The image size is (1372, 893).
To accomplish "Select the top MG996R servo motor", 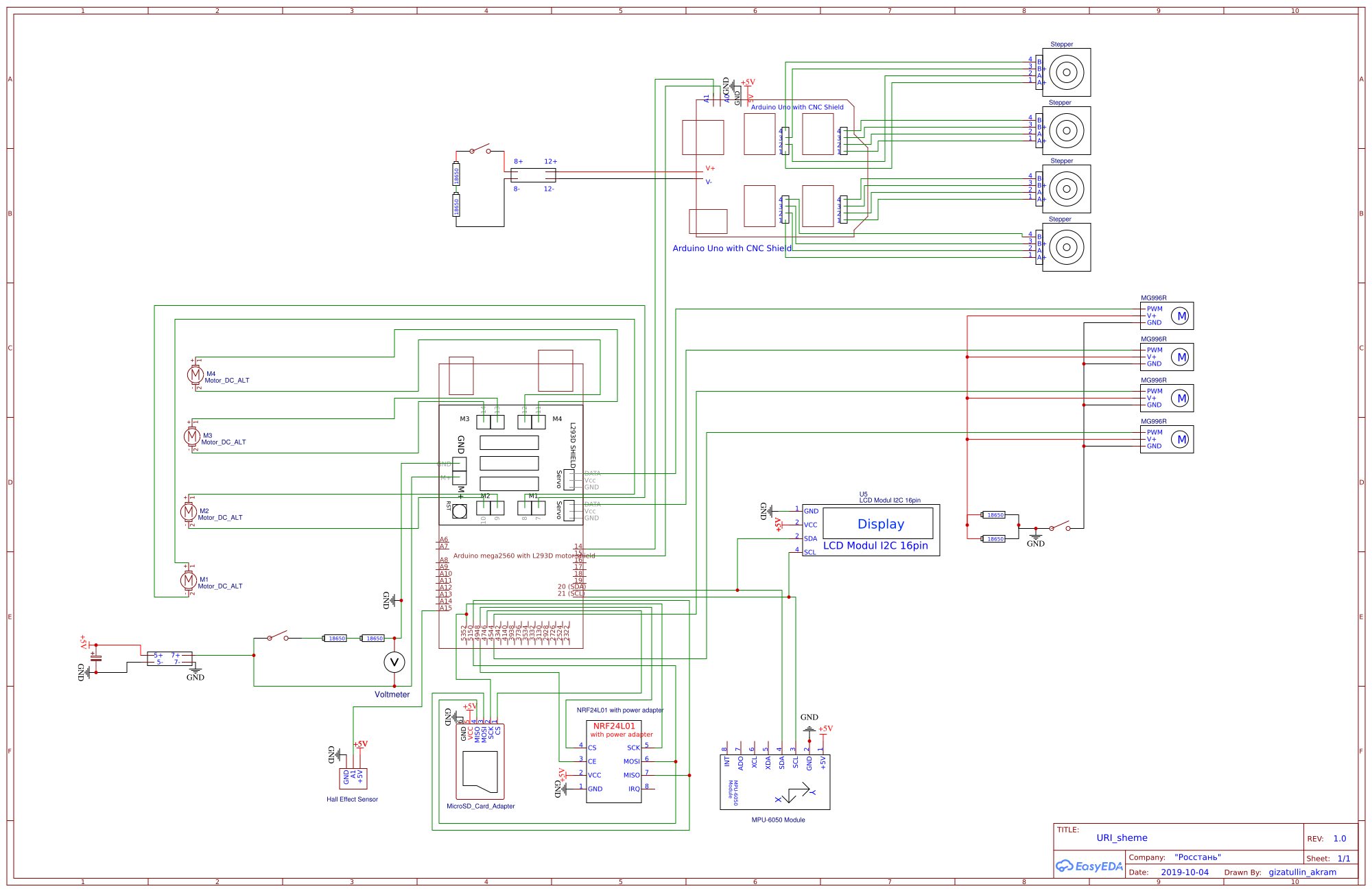I will tap(1166, 315).
